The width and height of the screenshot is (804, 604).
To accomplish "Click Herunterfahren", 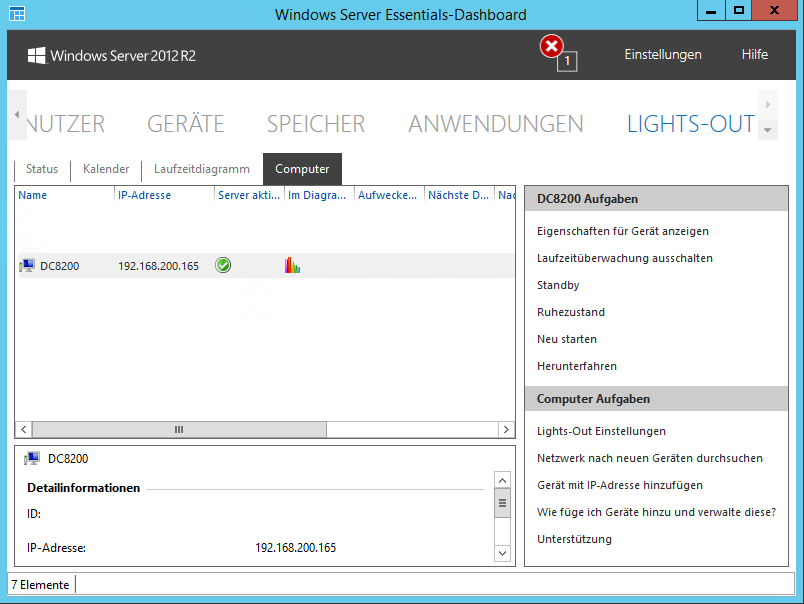I will click(x=577, y=366).
